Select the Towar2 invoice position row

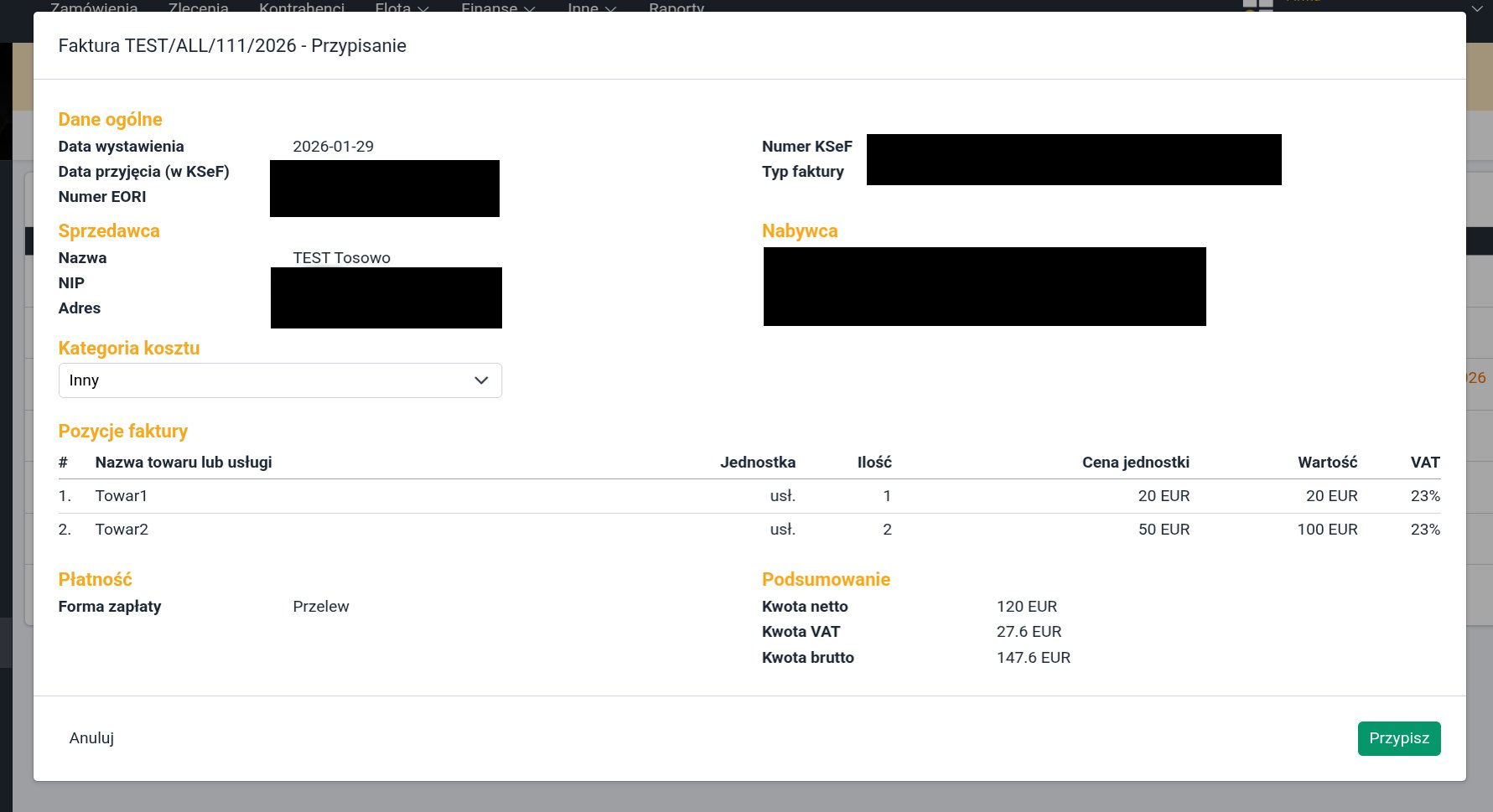122,530
